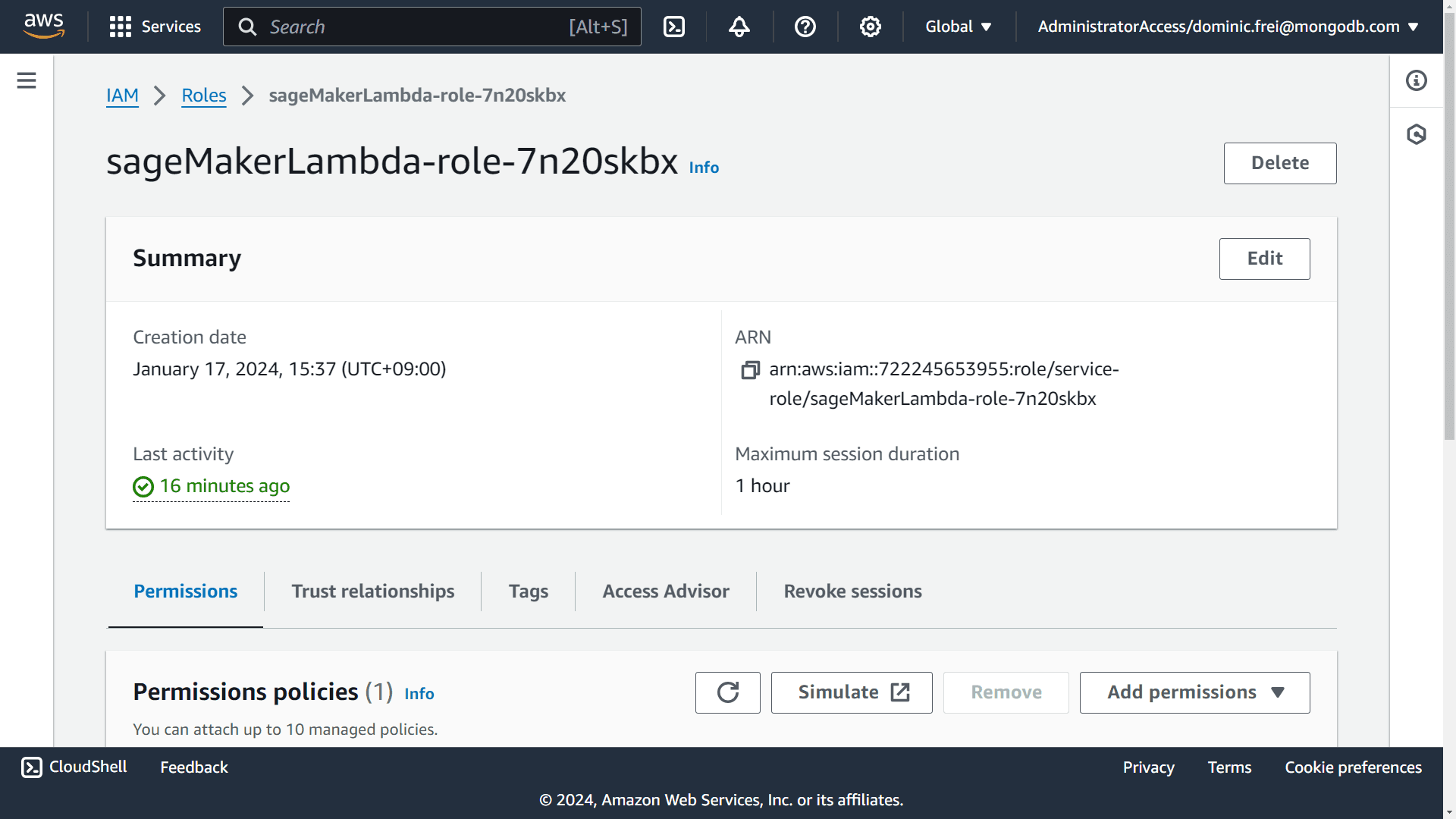Click the search magnifier icon
This screenshot has width=1456, height=819.
point(247,27)
